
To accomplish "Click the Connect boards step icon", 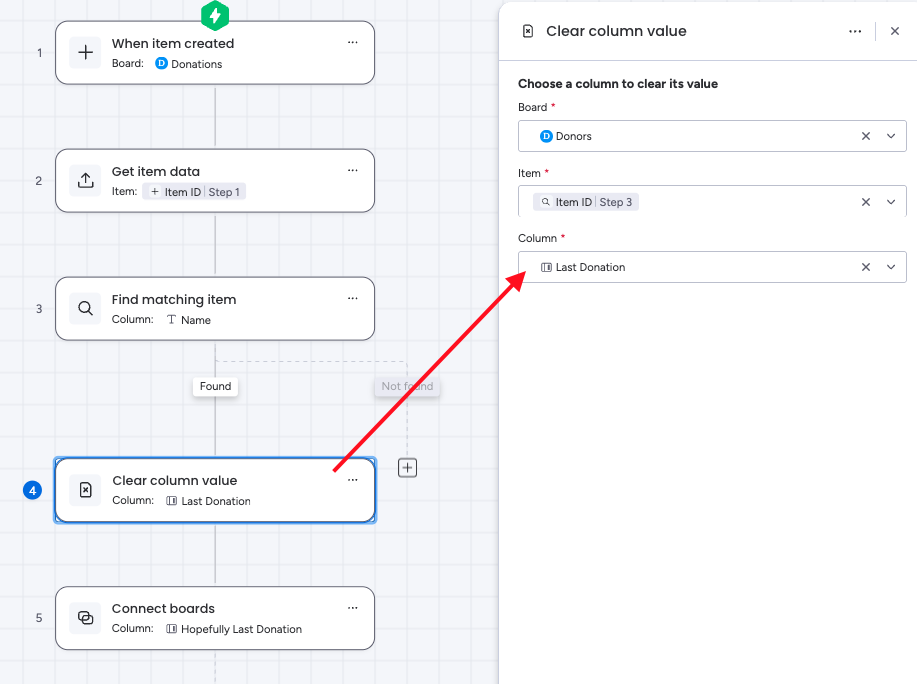I will click(86, 618).
